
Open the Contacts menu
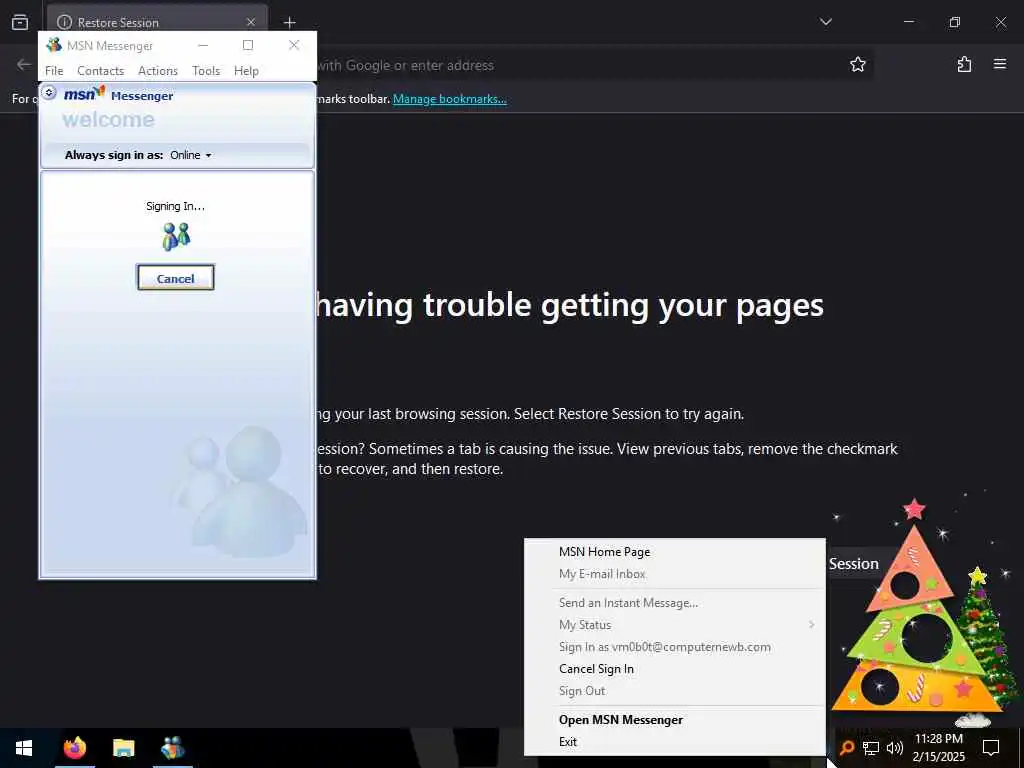click(x=101, y=71)
